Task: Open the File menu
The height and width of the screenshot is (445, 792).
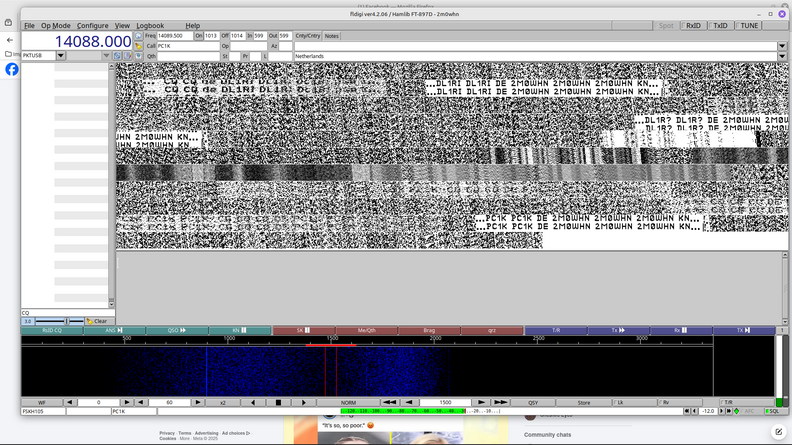Action: click(29, 26)
